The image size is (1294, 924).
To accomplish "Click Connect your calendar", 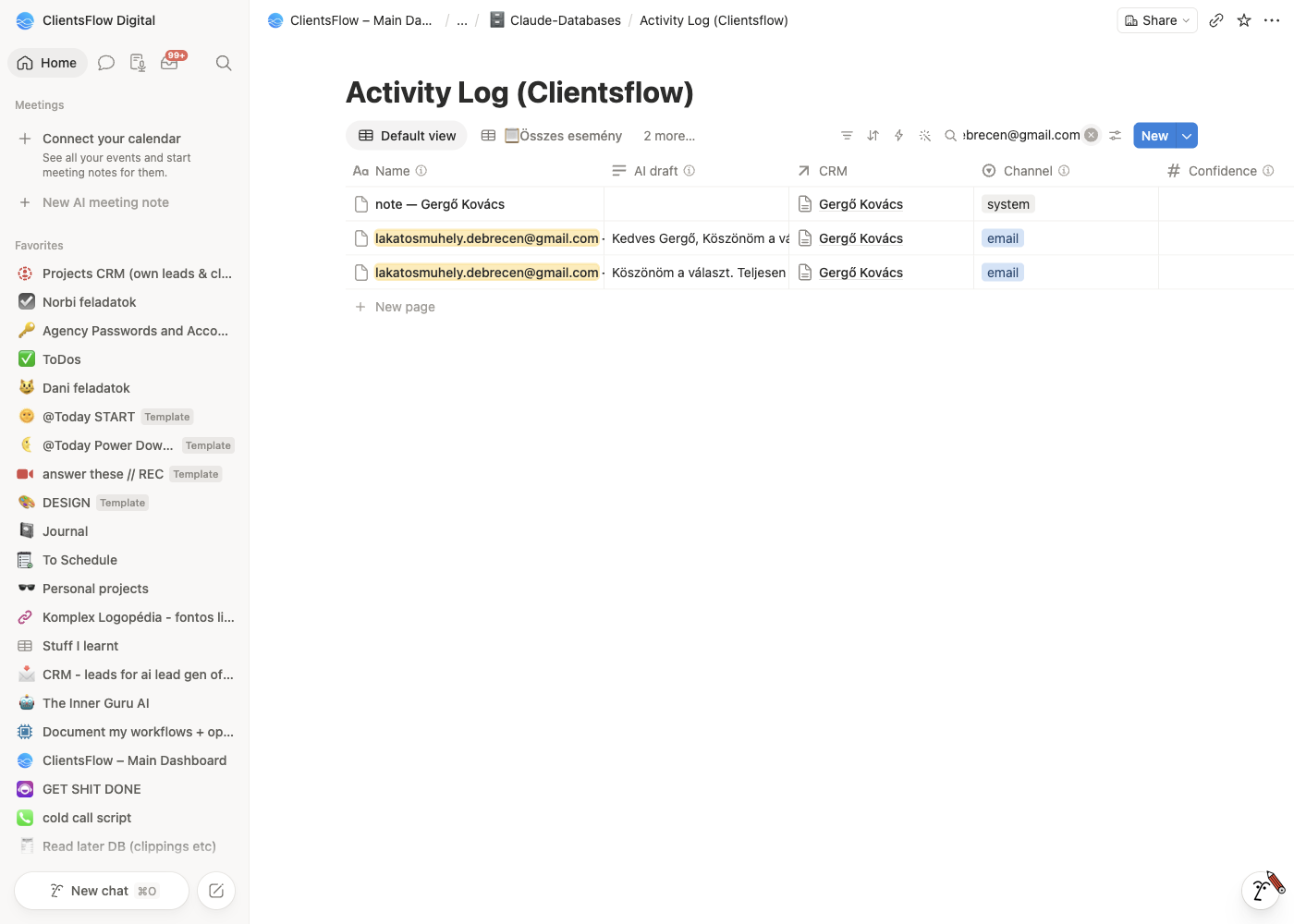I will click(112, 139).
